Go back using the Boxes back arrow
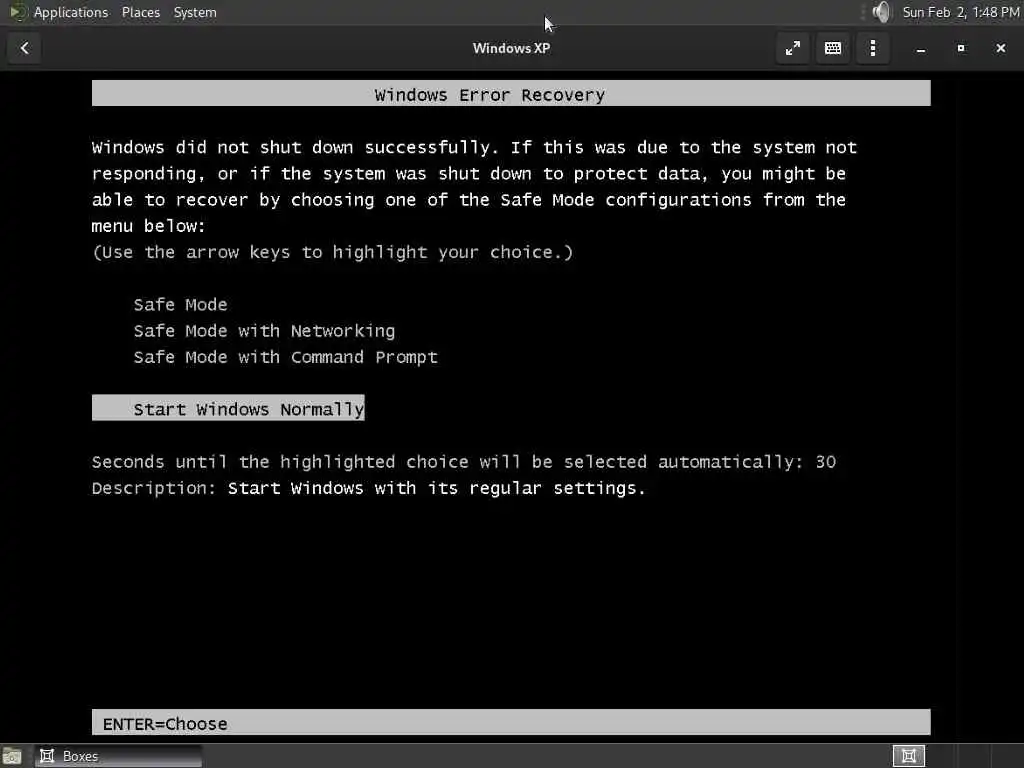Viewport: 1024px width, 768px height. click(24, 48)
